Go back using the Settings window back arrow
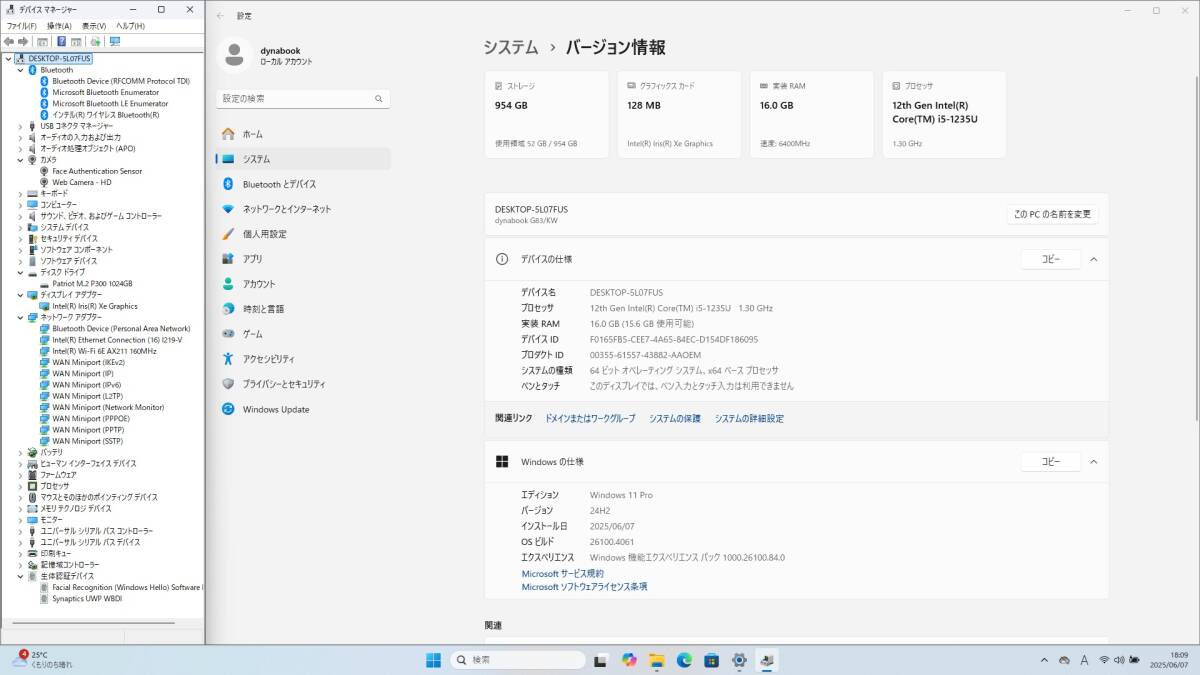Viewport: 1200px width, 675px height. point(220,16)
